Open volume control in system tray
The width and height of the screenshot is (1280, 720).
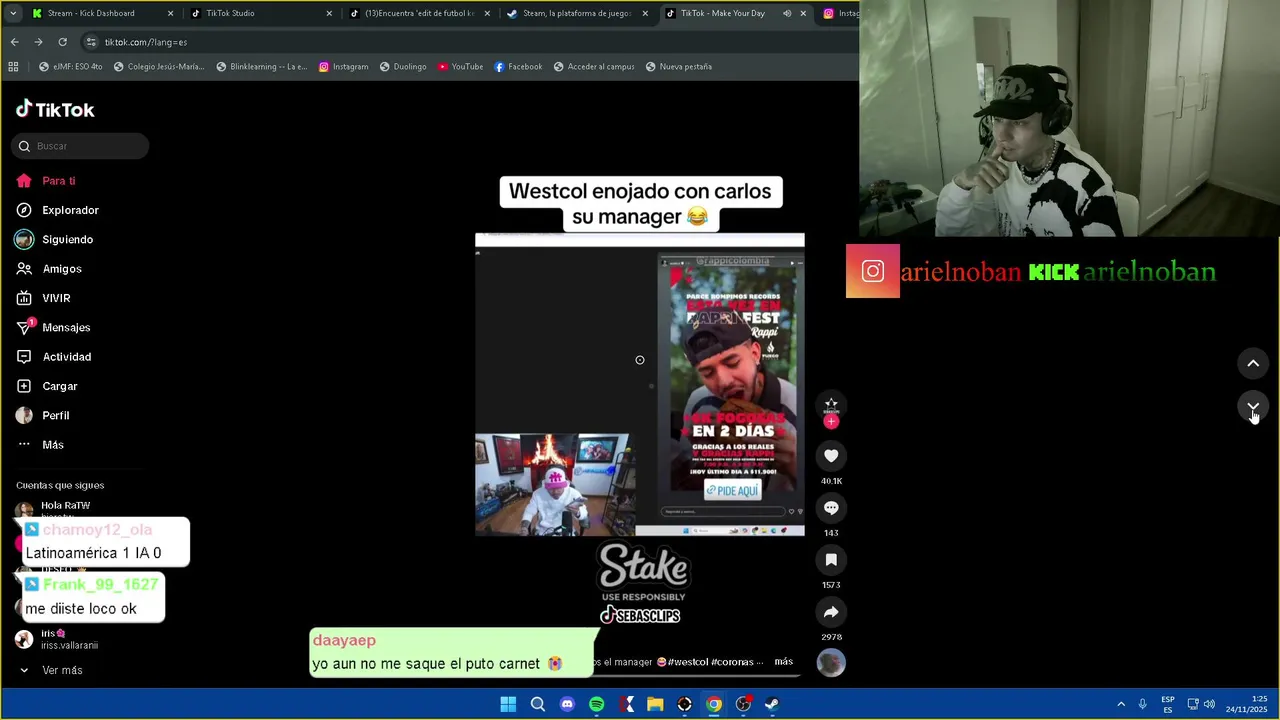tap(1209, 704)
